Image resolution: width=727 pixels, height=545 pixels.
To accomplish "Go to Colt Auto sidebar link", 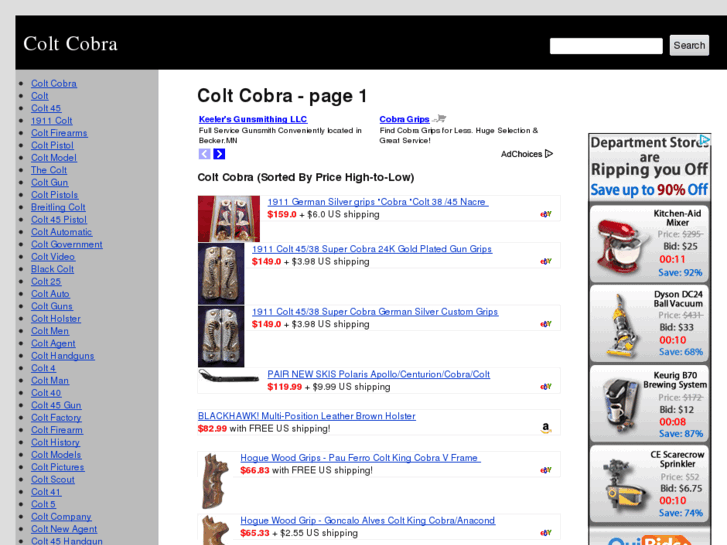I will pyautogui.click(x=50, y=294).
